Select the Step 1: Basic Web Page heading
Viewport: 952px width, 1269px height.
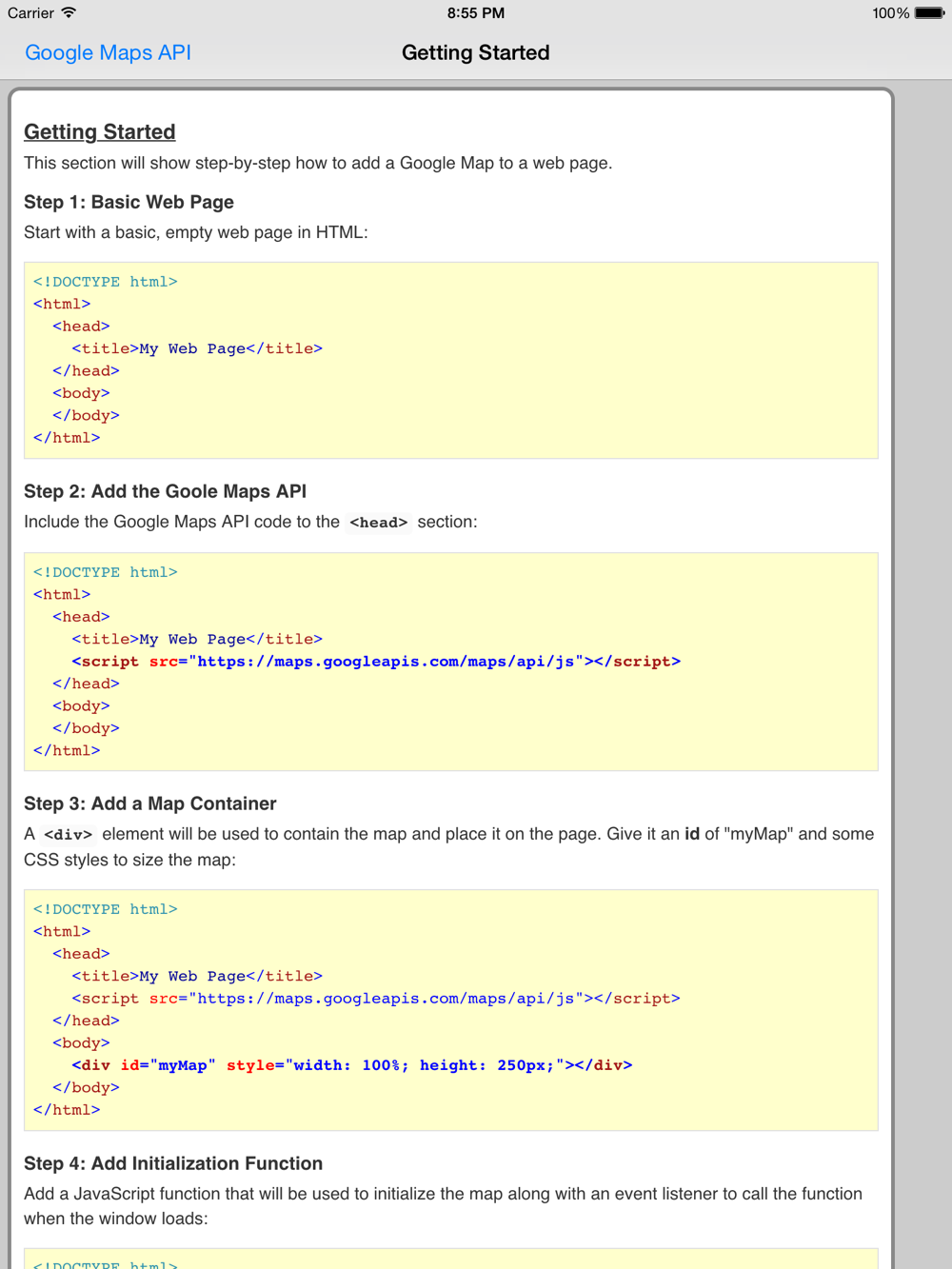(x=129, y=202)
